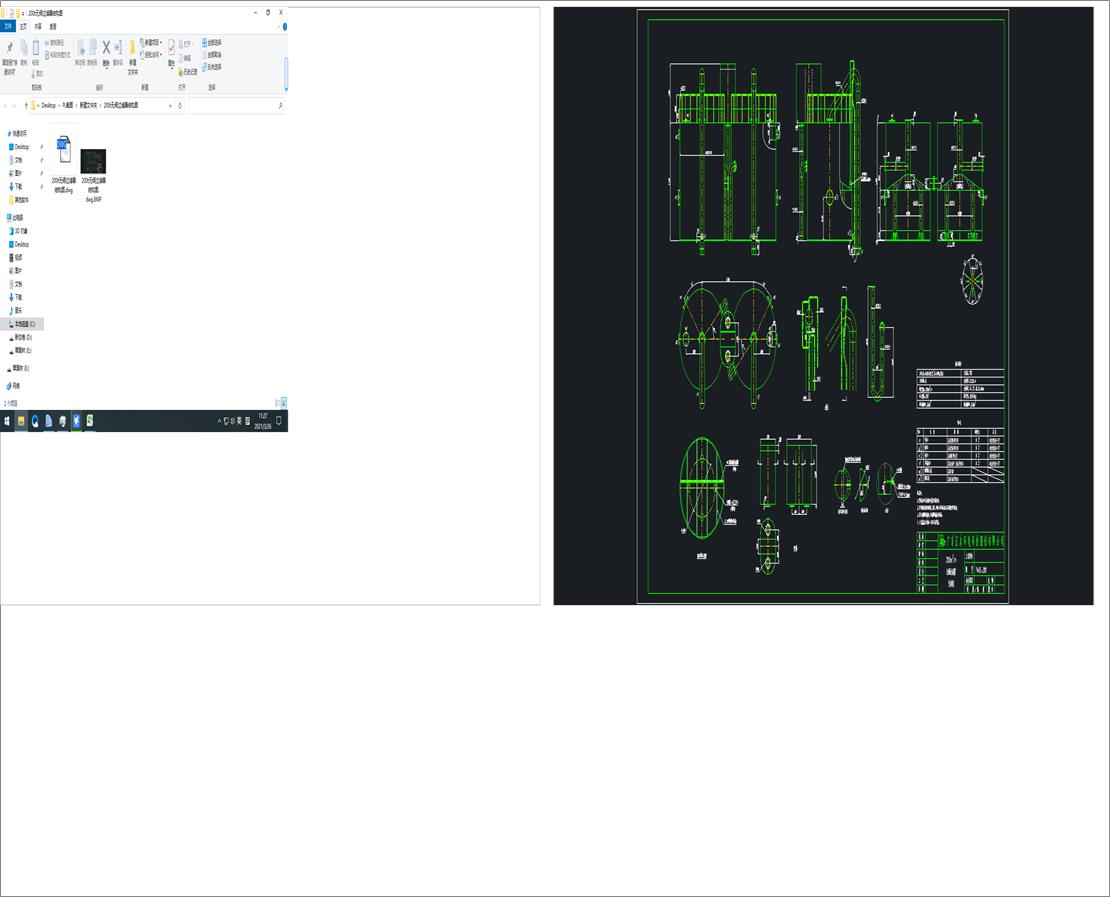Click the Select all ribbon button

212,42
